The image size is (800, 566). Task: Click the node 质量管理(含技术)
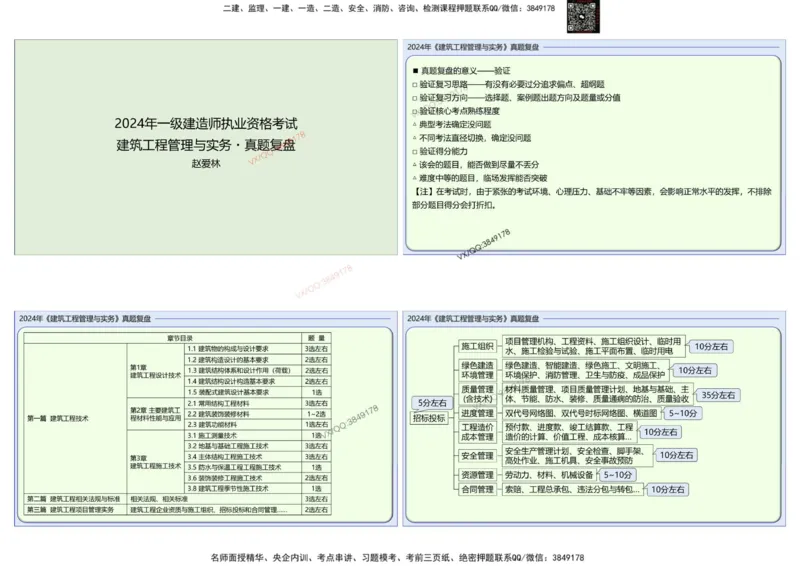477,394
